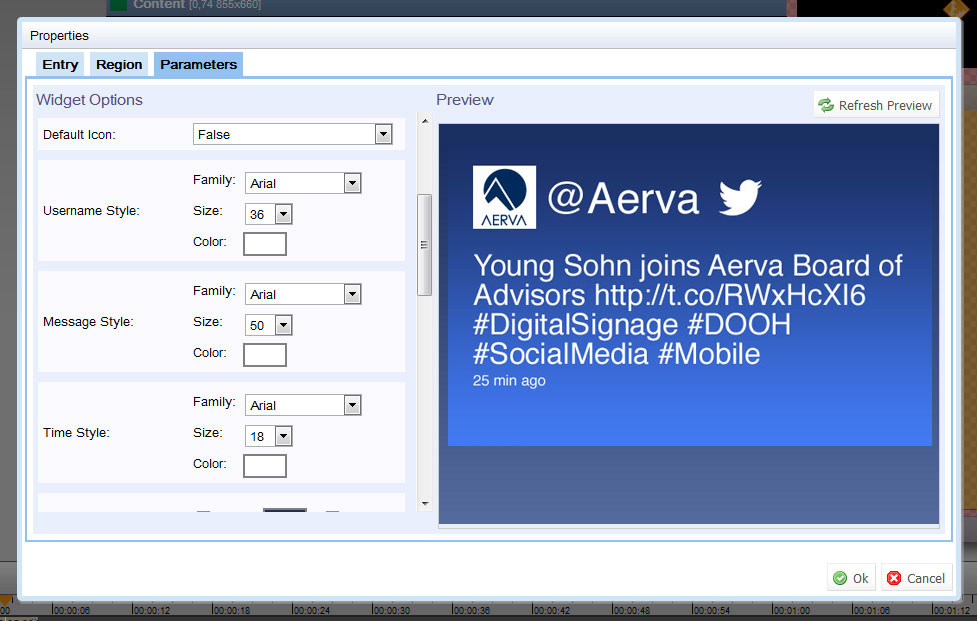Click the widget options scrollbar thumb
The image size is (977, 621).
[x=425, y=245]
